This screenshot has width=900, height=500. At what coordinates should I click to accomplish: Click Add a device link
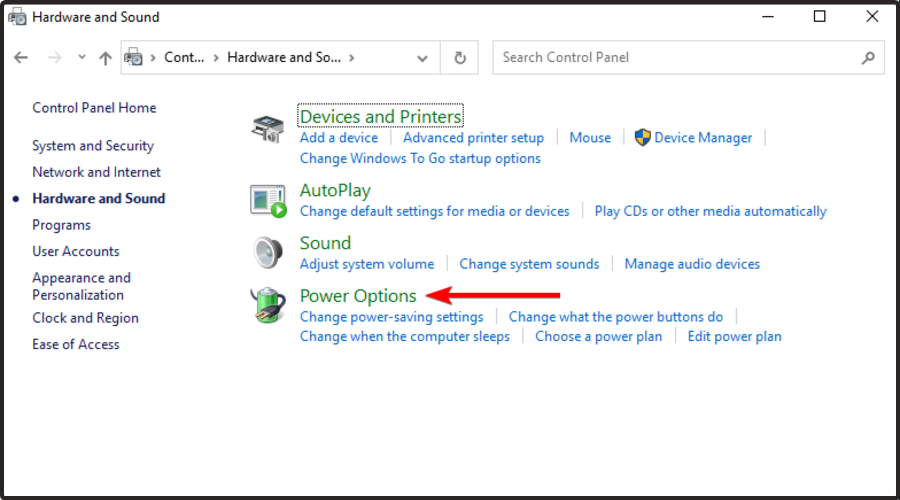[x=339, y=138]
